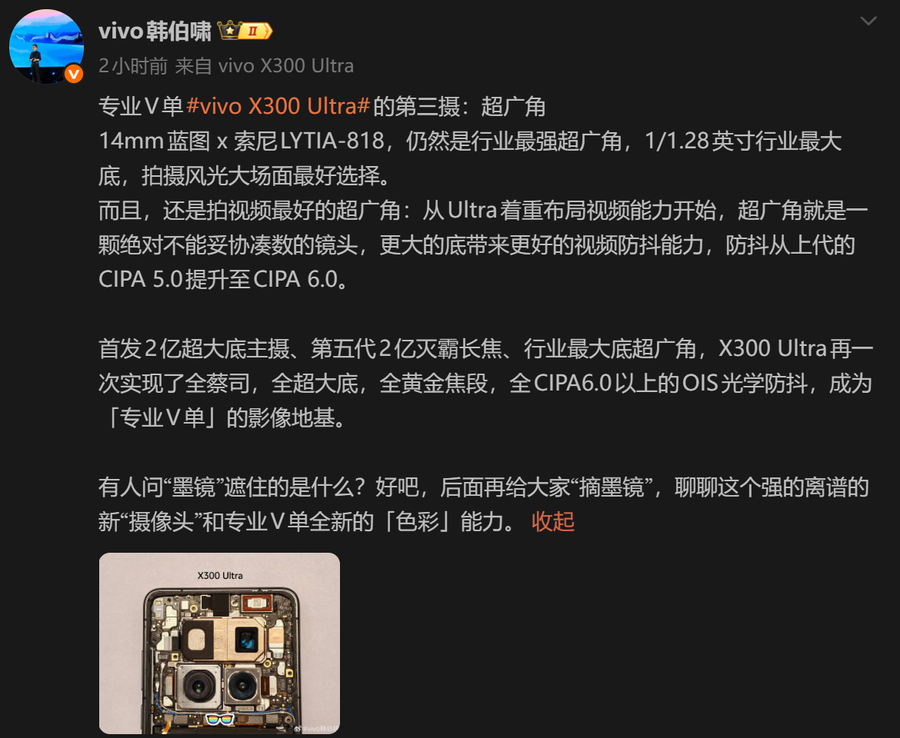Open the X300 Ultra teardown photo thumbnail
900x738 pixels.
(219, 643)
